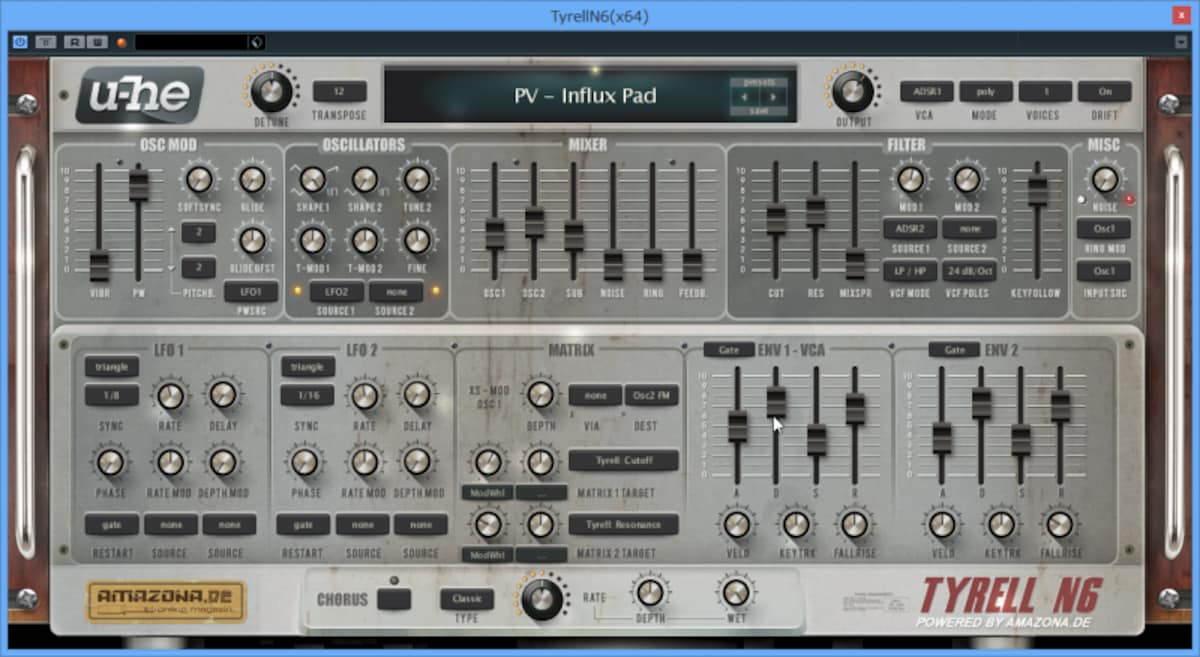The height and width of the screenshot is (657, 1200).
Task: Open the presets browser button
Action: click(759, 82)
